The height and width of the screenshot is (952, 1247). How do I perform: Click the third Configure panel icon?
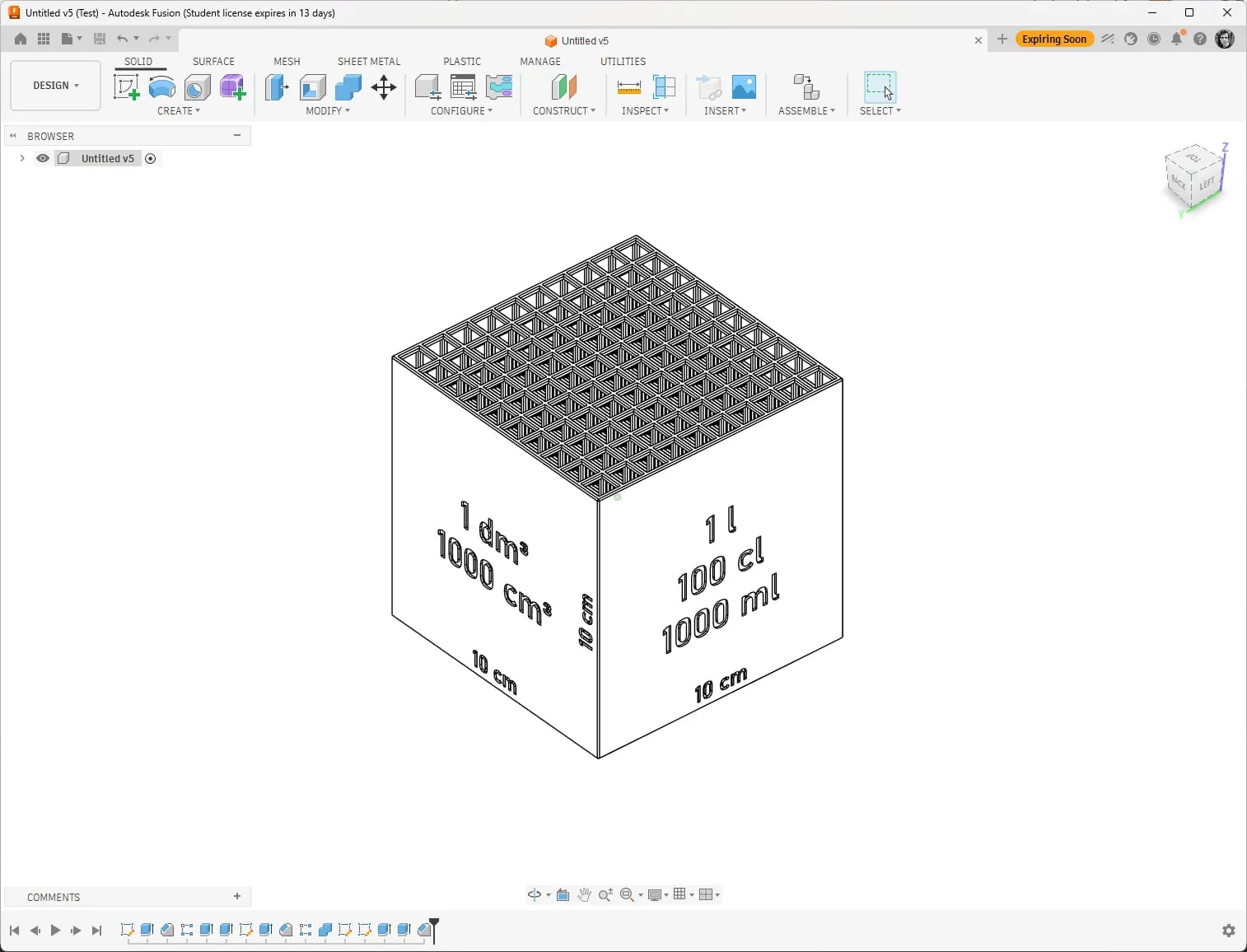(499, 86)
